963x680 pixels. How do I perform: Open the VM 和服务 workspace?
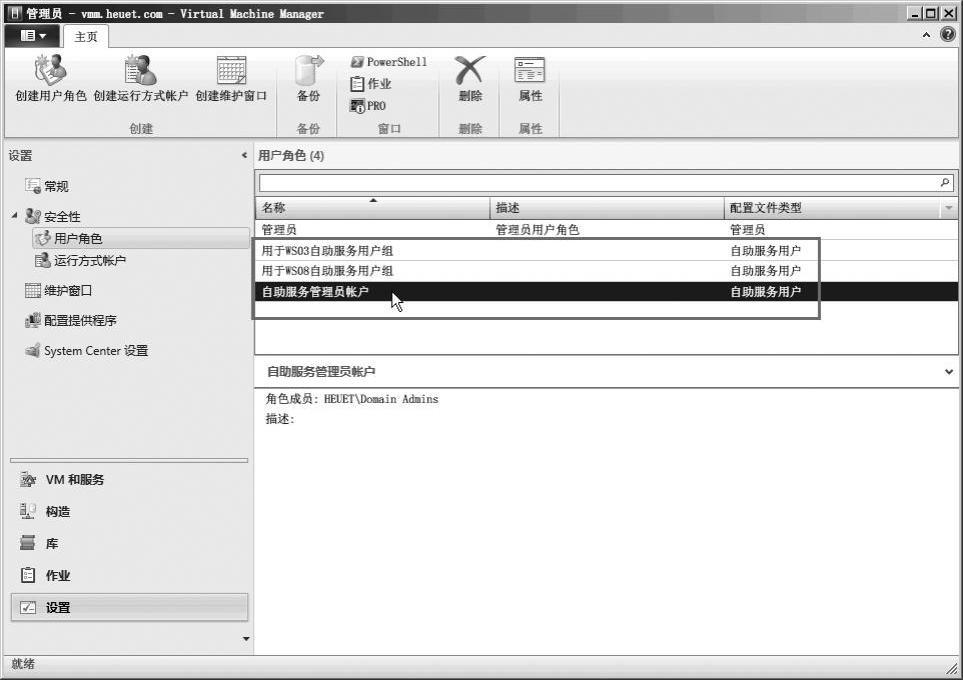pyautogui.click(x=74, y=480)
